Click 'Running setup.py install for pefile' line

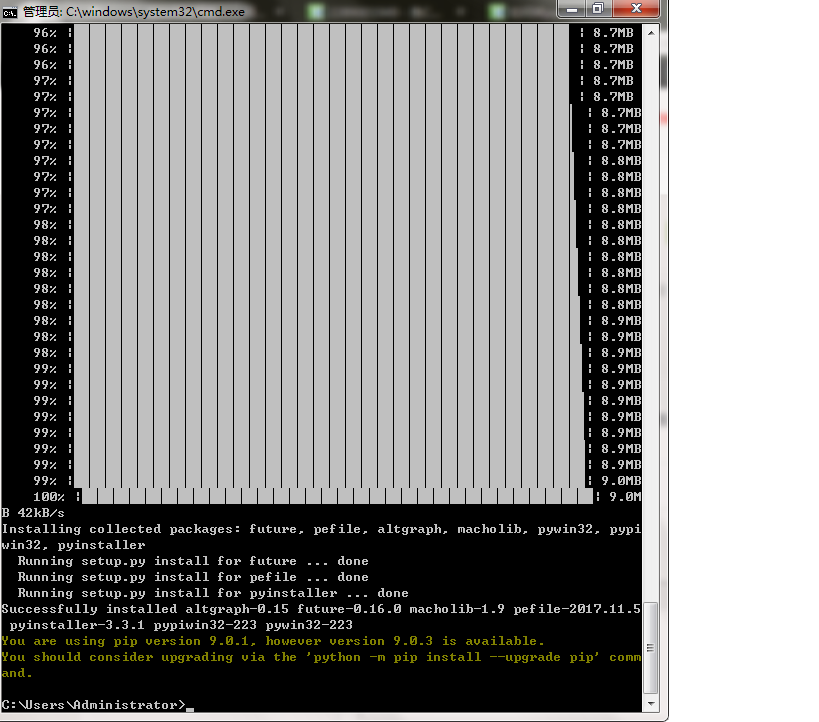tap(192, 577)
